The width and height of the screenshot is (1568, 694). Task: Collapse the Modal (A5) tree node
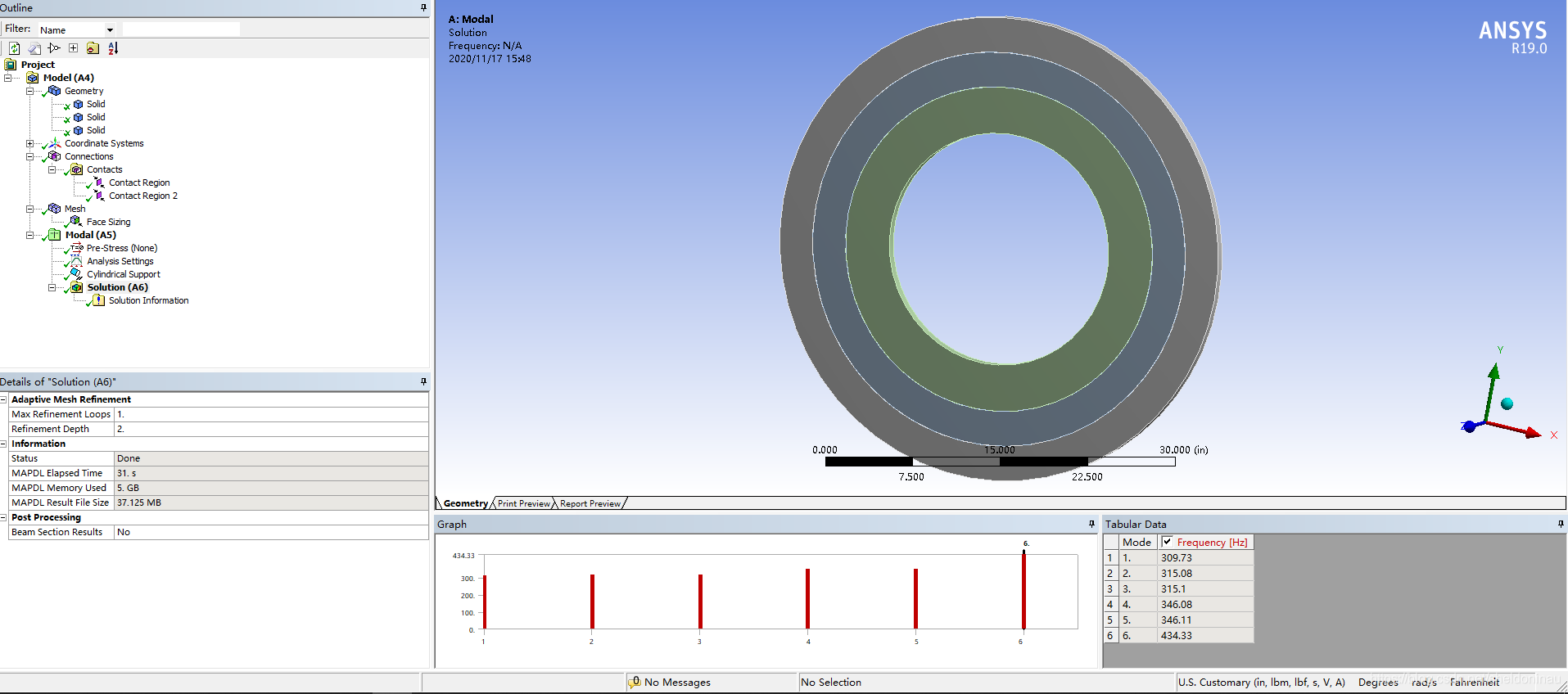pos(30,235)
